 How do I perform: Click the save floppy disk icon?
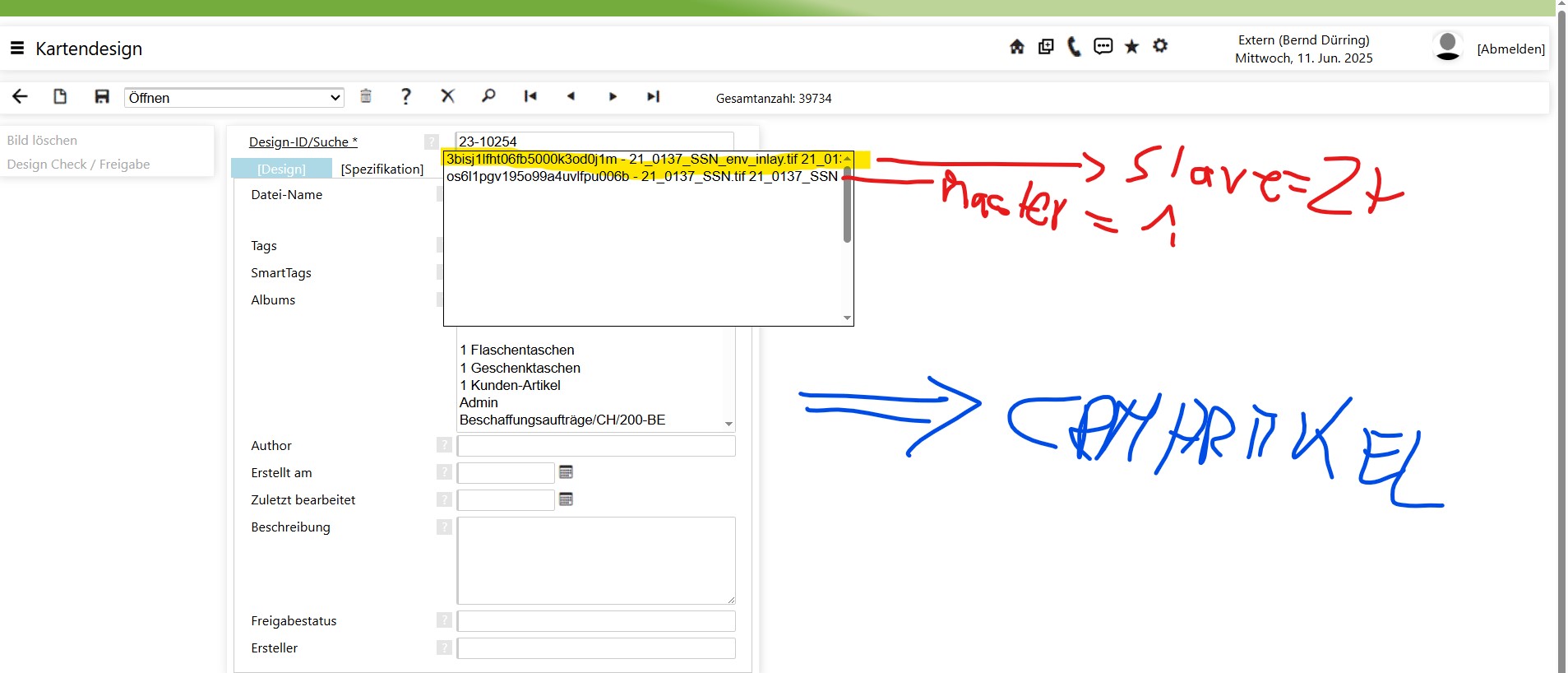point(102,97)
